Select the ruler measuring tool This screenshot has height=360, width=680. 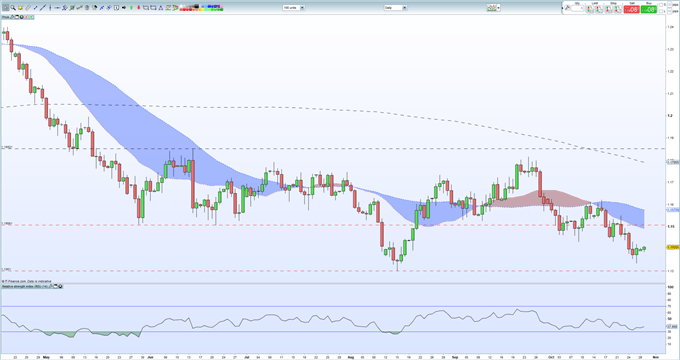(28, 7)
